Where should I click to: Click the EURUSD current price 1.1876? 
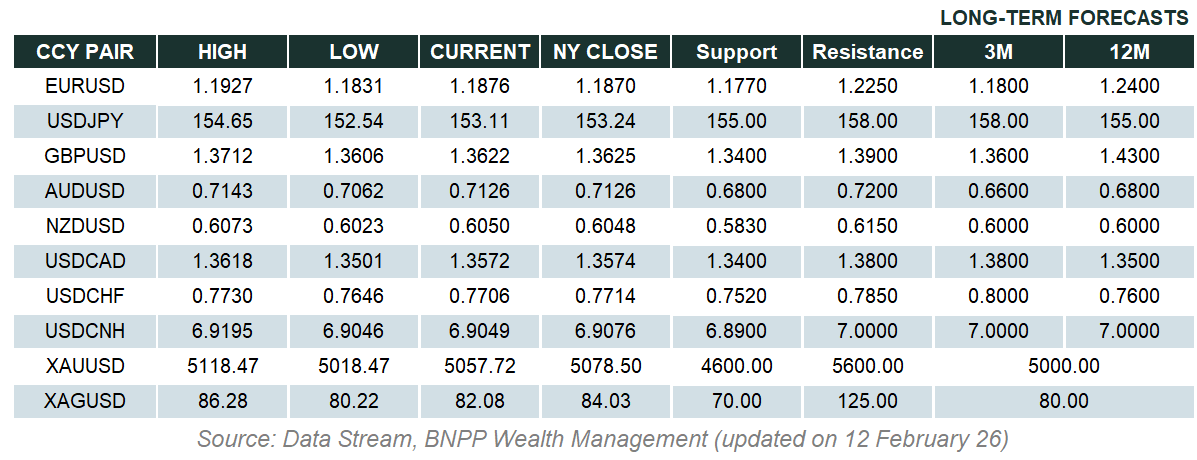coord(480,86)
